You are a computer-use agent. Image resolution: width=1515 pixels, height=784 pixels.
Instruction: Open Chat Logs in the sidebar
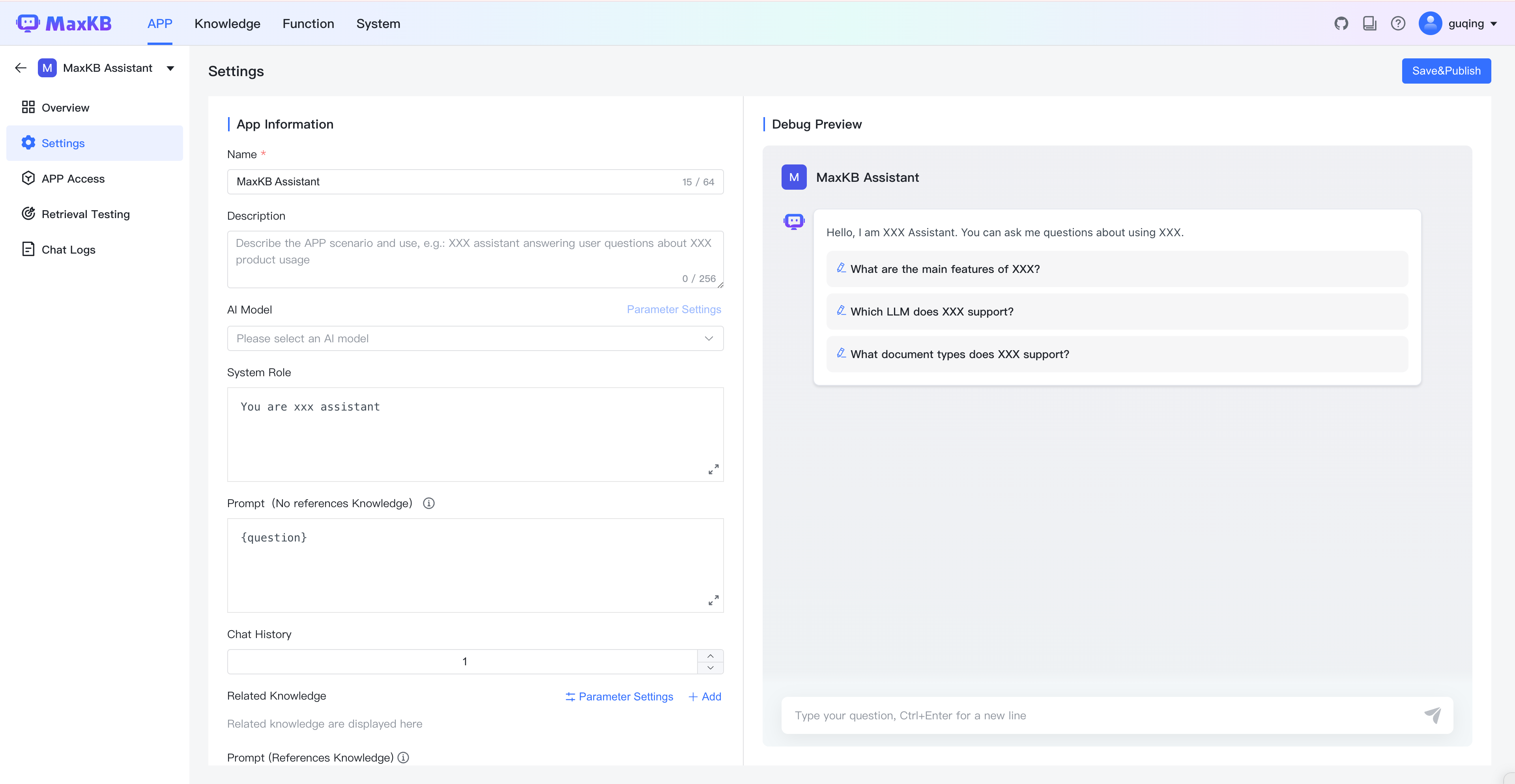tap(95, 250)
